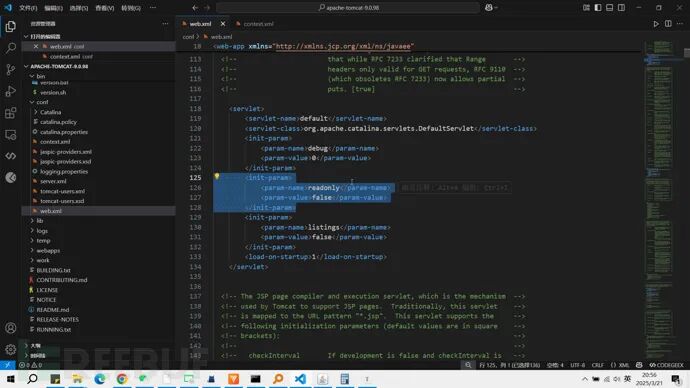Open CODEGEEX status bar item
Viewport: 690px width, 388px height.
pyautogui.click(x=667, y=365)
